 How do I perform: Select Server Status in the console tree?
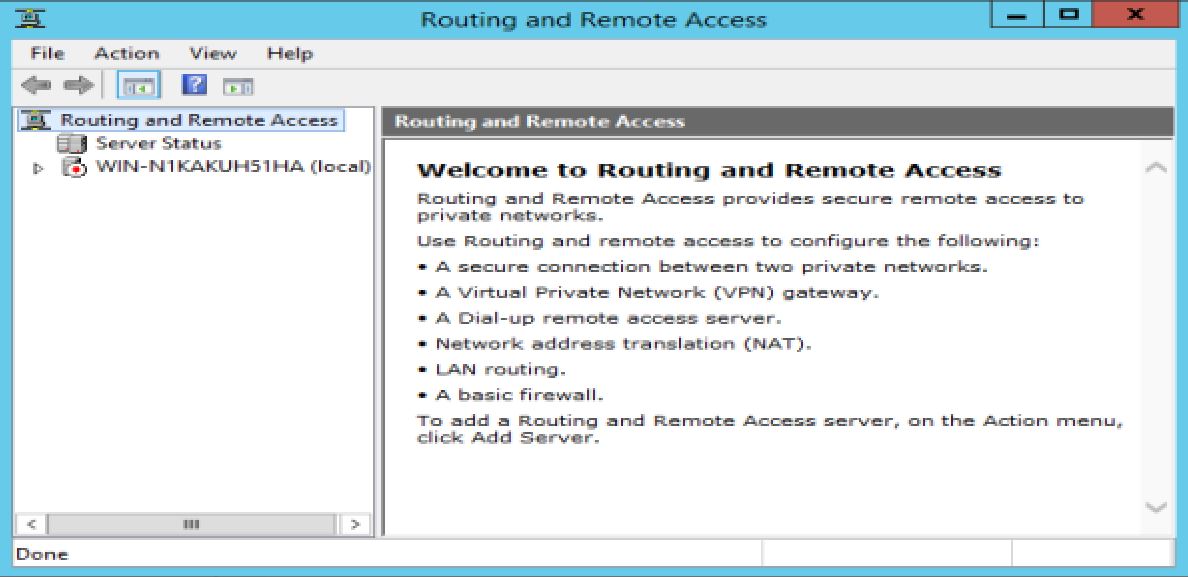pyautogui.click(x=158, y=143)
